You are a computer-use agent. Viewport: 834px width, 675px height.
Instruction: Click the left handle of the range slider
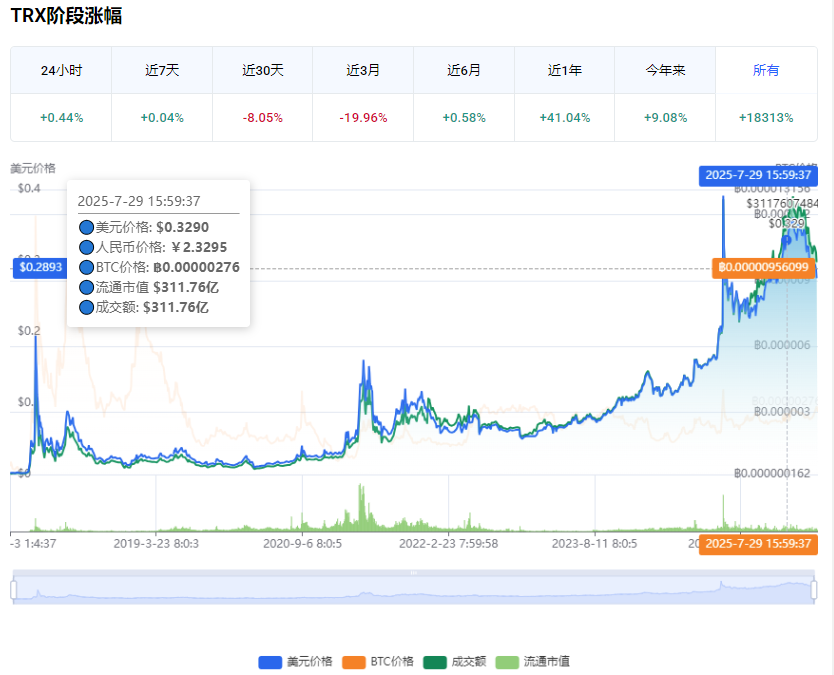[14, 590]
